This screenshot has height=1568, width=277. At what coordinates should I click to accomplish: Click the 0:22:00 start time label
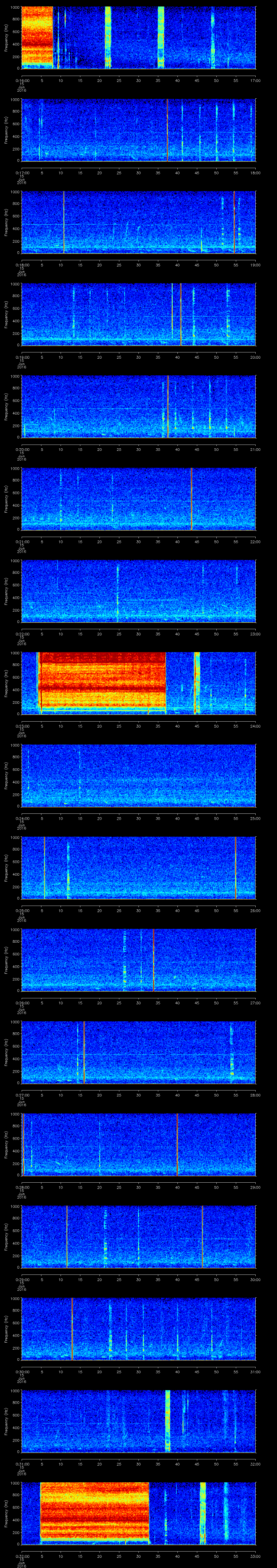pyautogui.click(x=22, y=634)
